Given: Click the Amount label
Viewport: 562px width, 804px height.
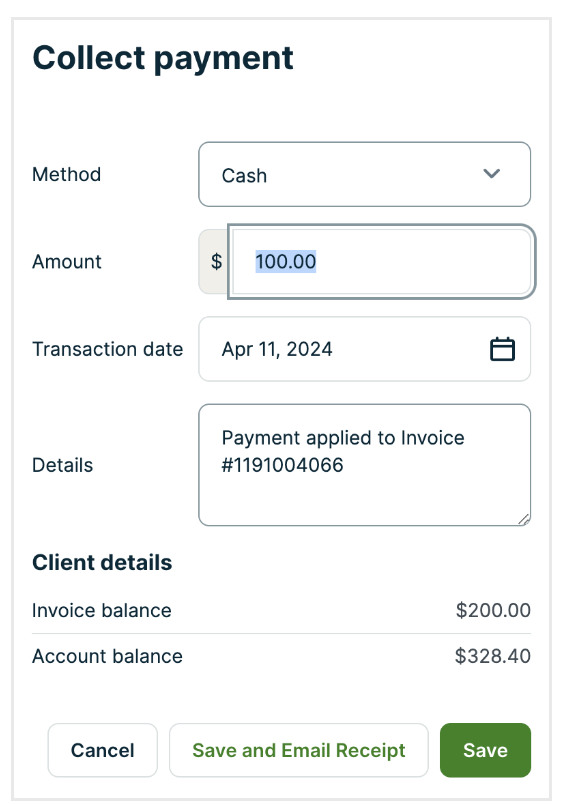Looking at the screenshot, I should pos(67,262).
